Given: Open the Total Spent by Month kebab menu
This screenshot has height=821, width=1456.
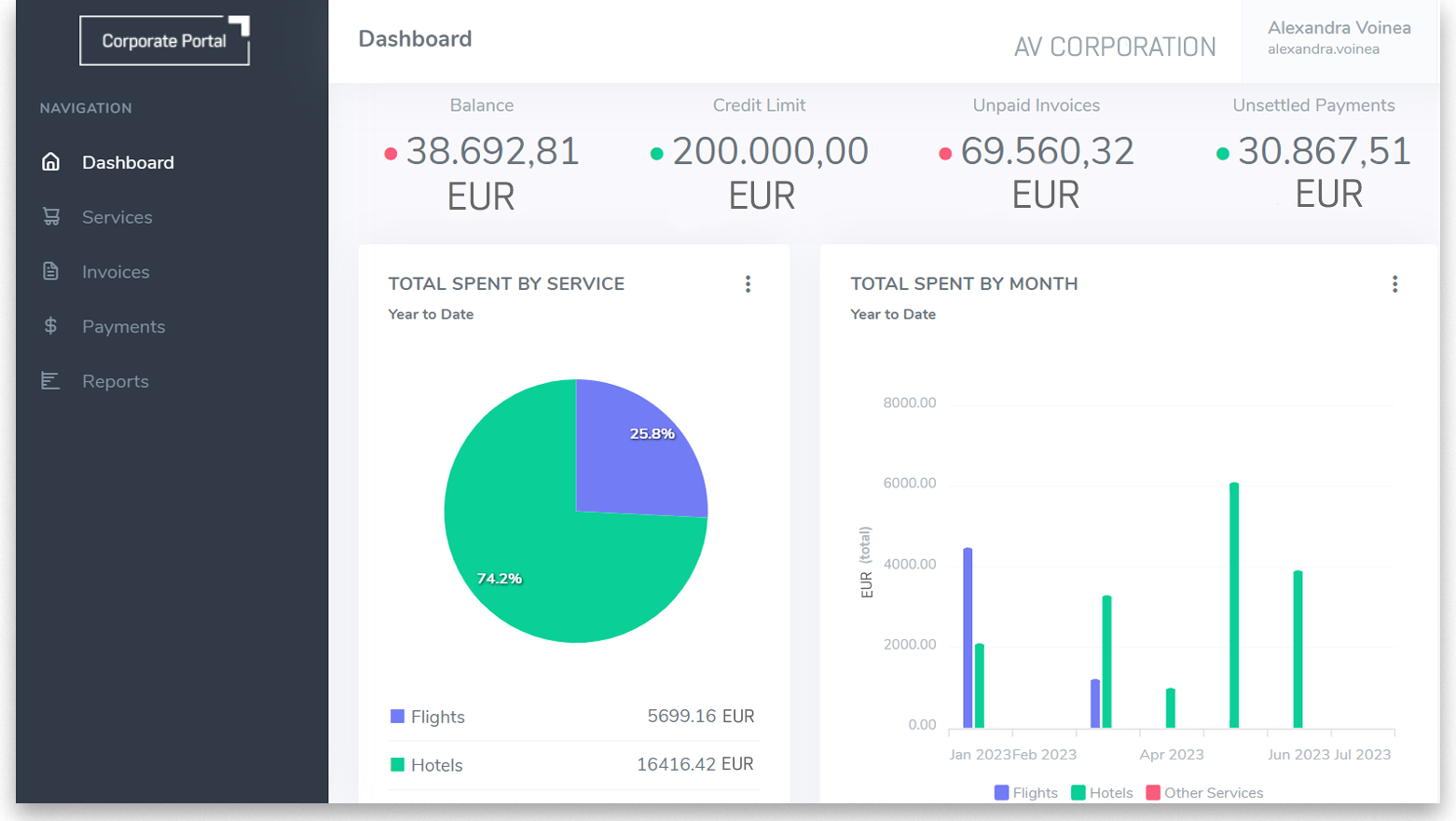Looking at the screenshot, I should coord(1395,284).
